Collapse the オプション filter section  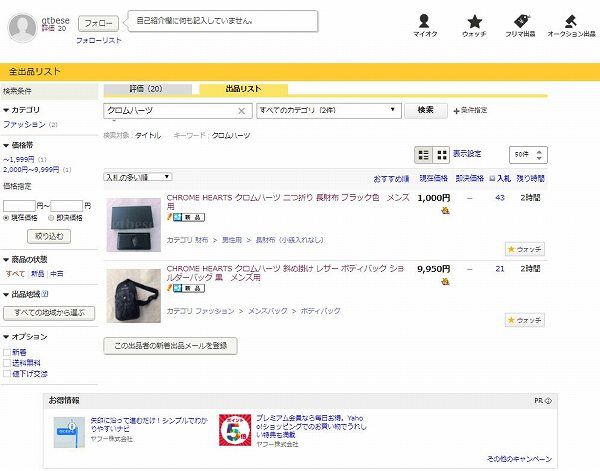click(25, 337)
